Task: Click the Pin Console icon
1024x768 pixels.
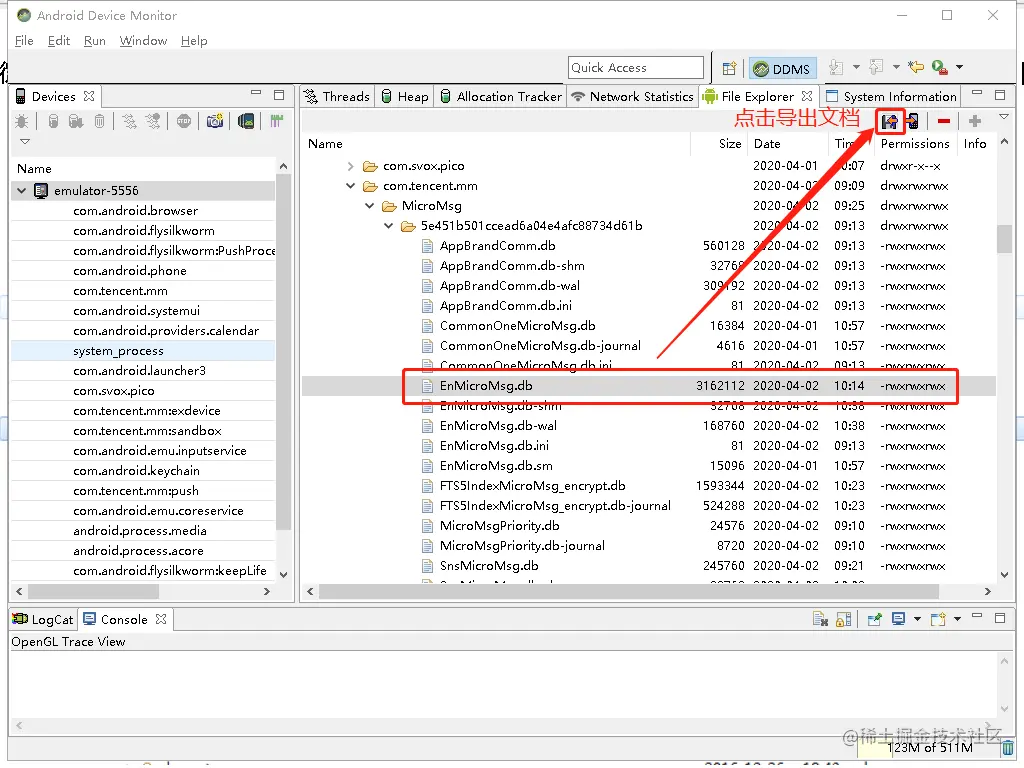Action: [x=874, y=619]
